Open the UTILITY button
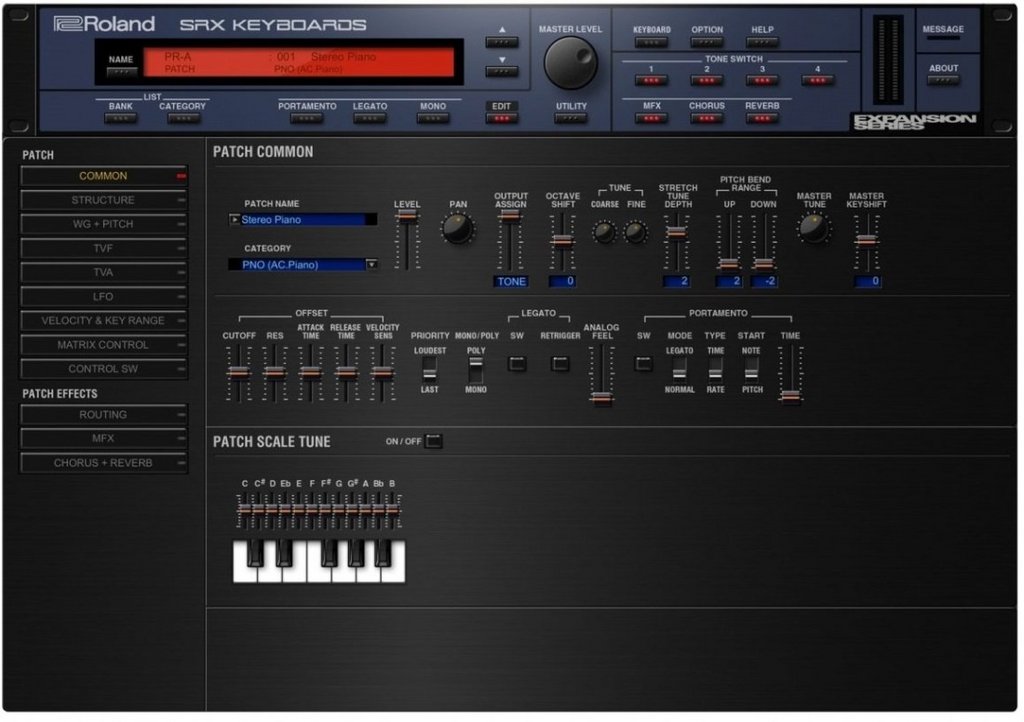 (x=571, y=118)
